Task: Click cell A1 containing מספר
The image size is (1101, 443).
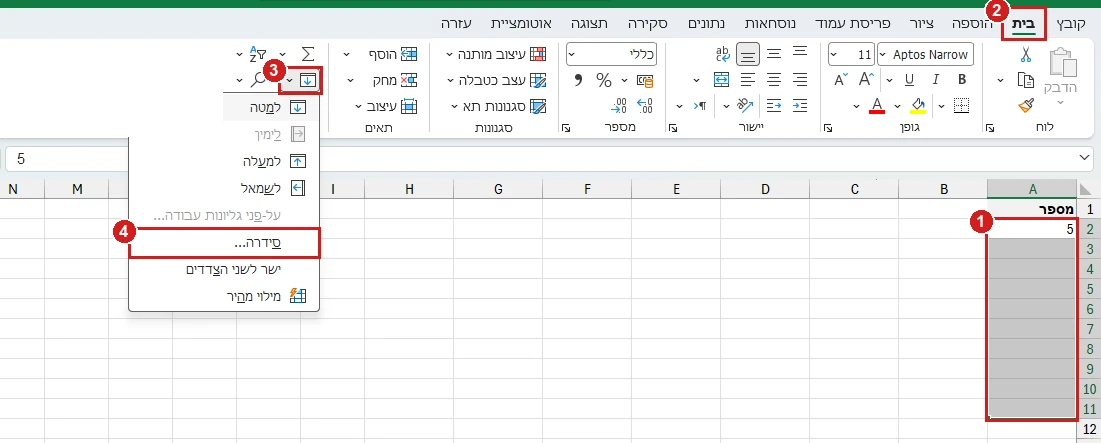Action: [x=1032, y=209]
